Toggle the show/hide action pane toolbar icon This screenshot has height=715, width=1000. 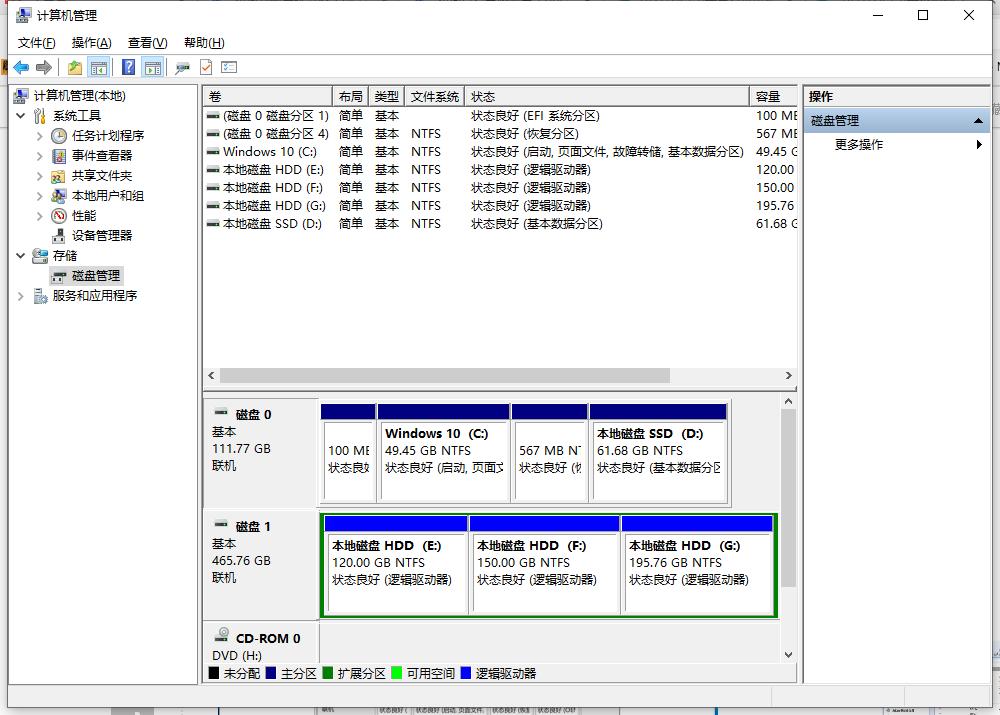(x=152, y=66)
